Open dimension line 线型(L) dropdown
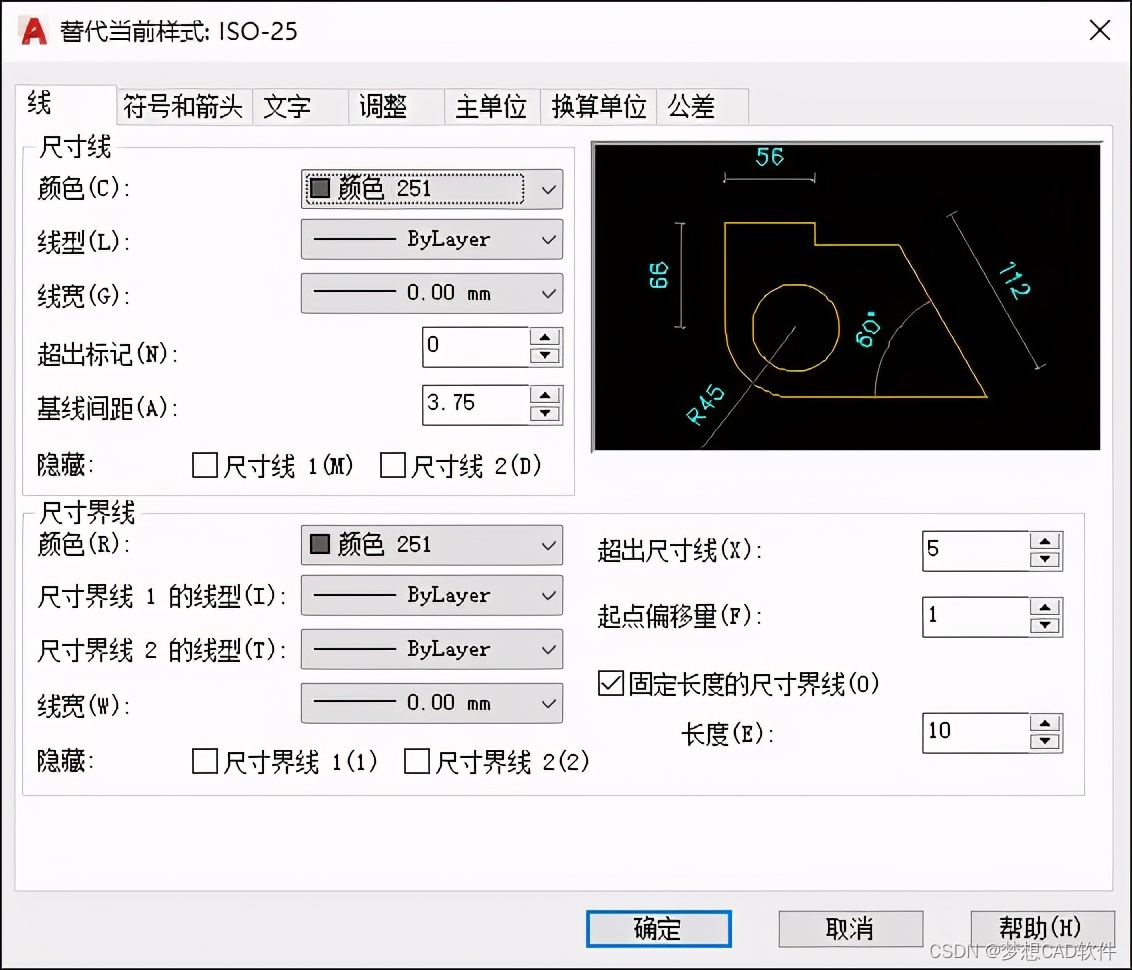Screen dimensions: 1132x970 pyautogui.click(x=432, y=240)
